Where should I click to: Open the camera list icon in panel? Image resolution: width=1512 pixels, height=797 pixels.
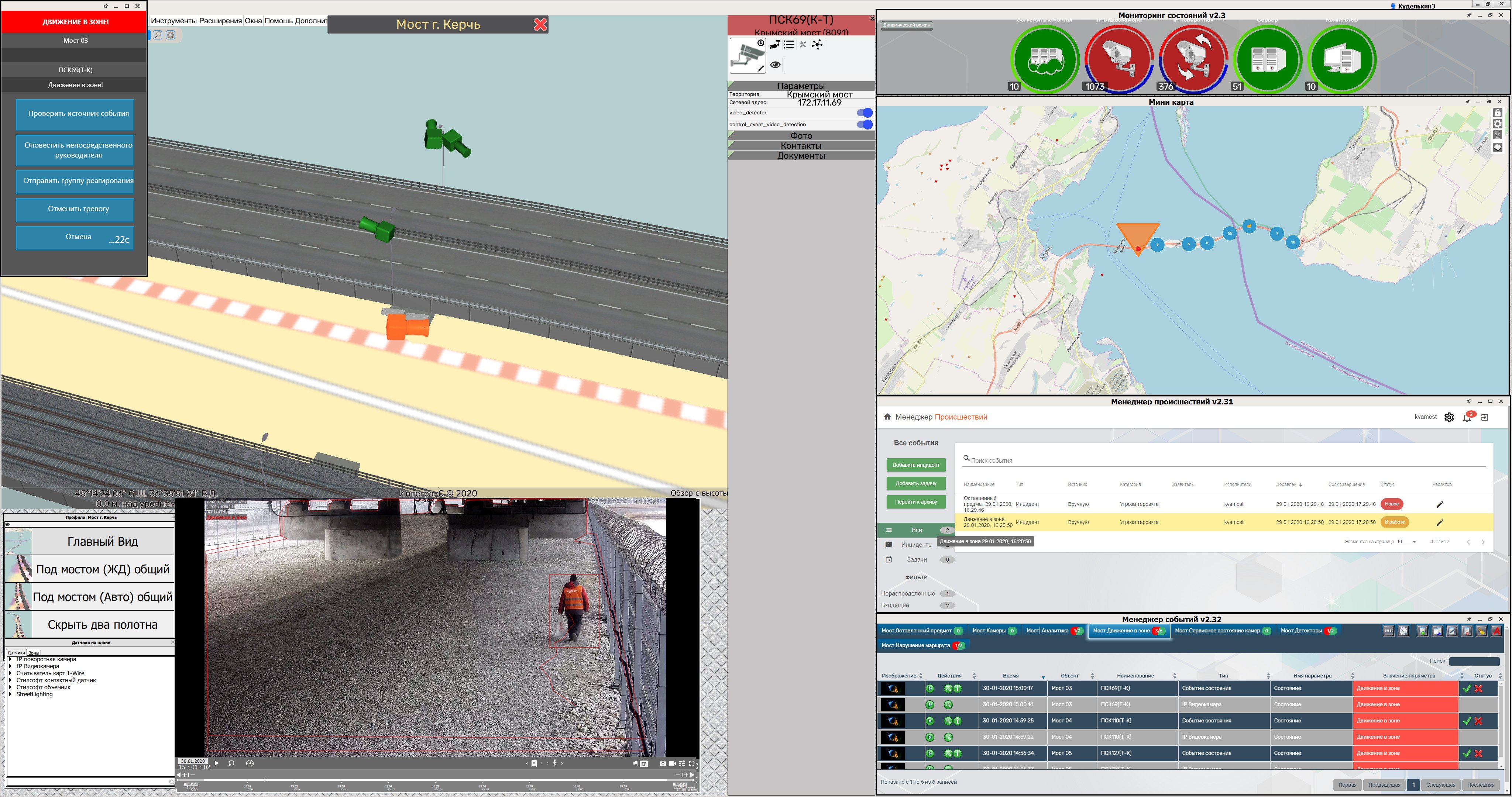789,45
